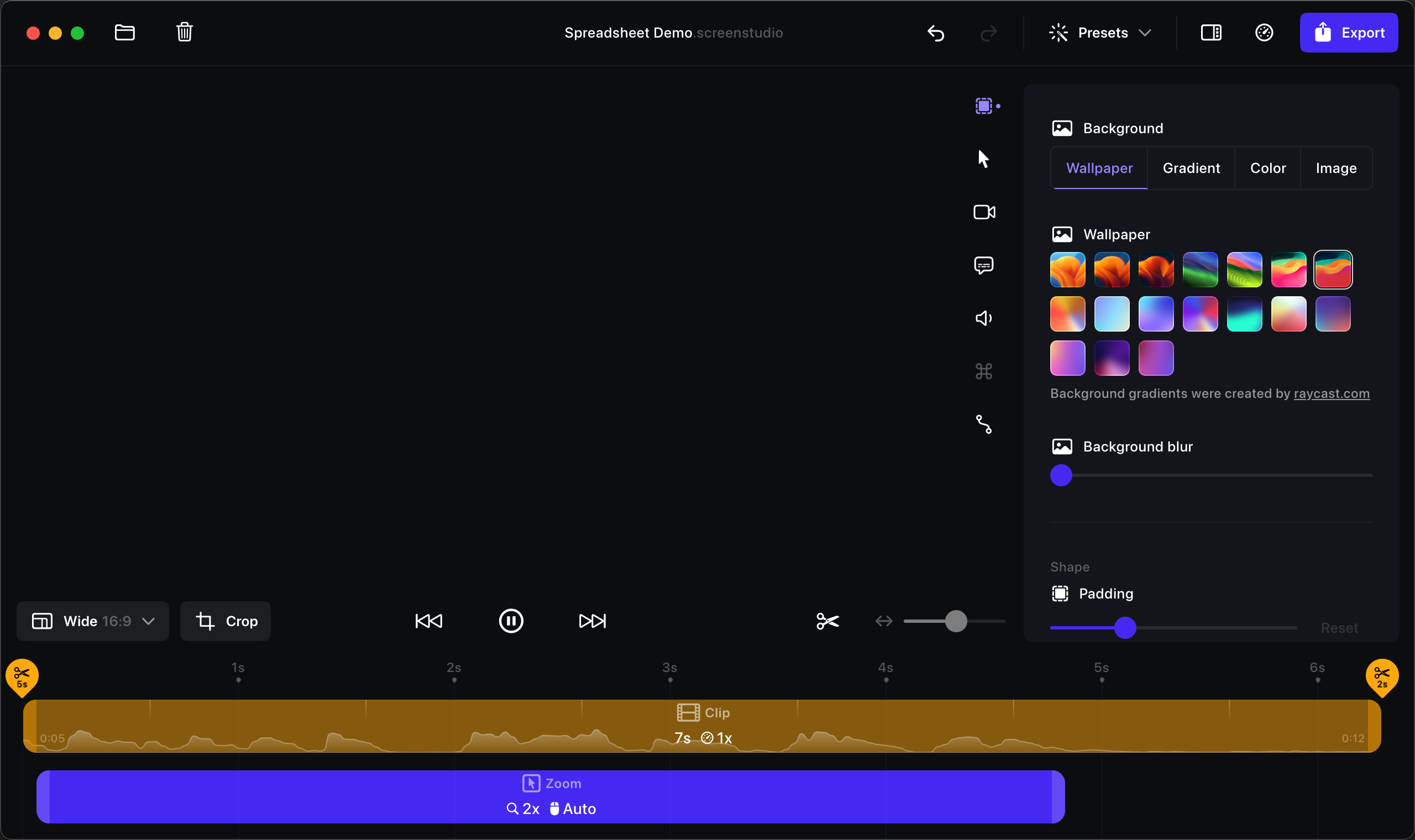Open the camera settings icon
Viewport: 1415px width, 840px height.
point(984,212)
